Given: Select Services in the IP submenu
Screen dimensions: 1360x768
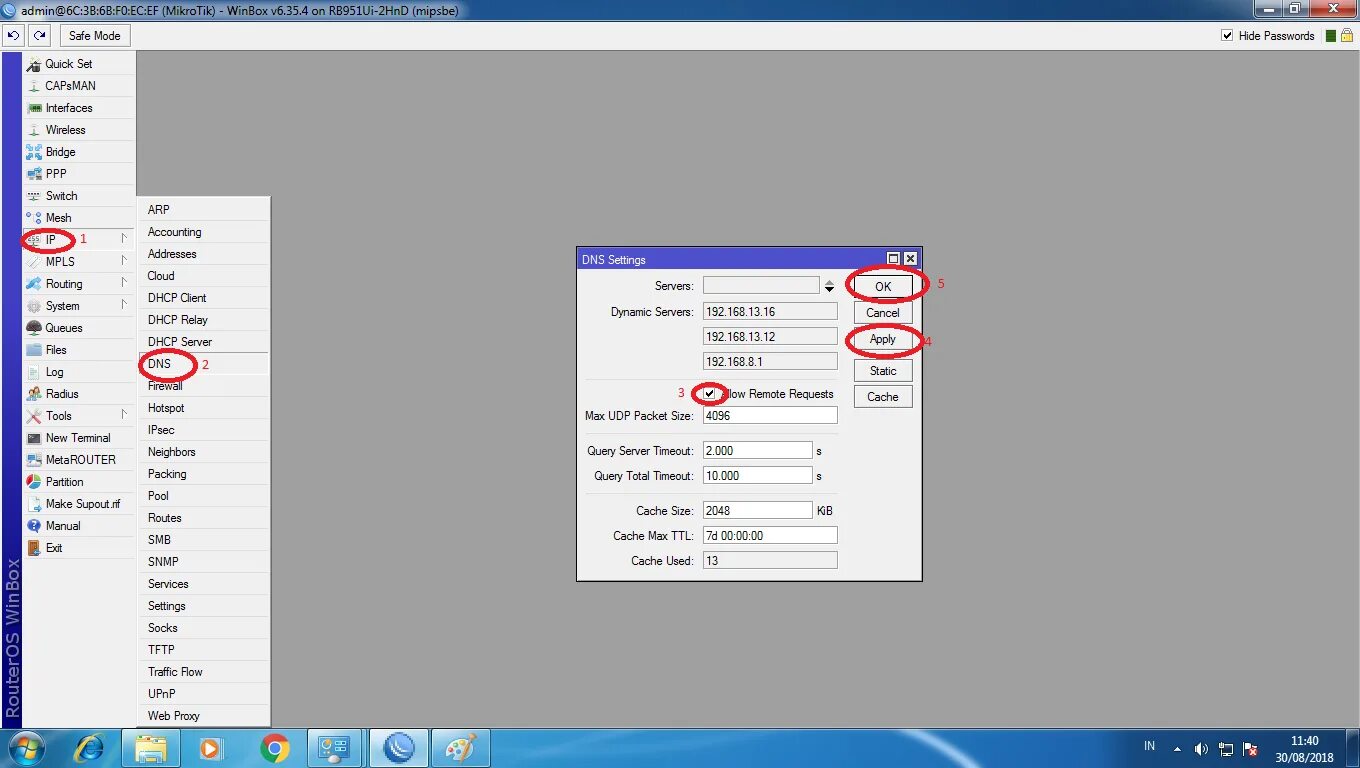Looking at the screenshot, I should click(204, 583).
